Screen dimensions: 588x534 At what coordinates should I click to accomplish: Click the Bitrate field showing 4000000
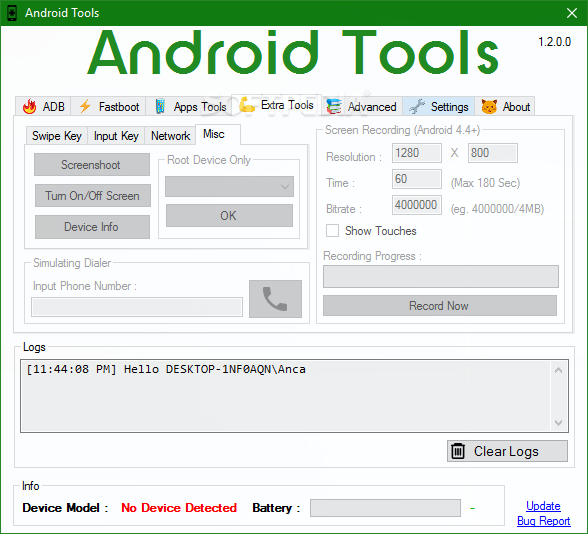417,205
